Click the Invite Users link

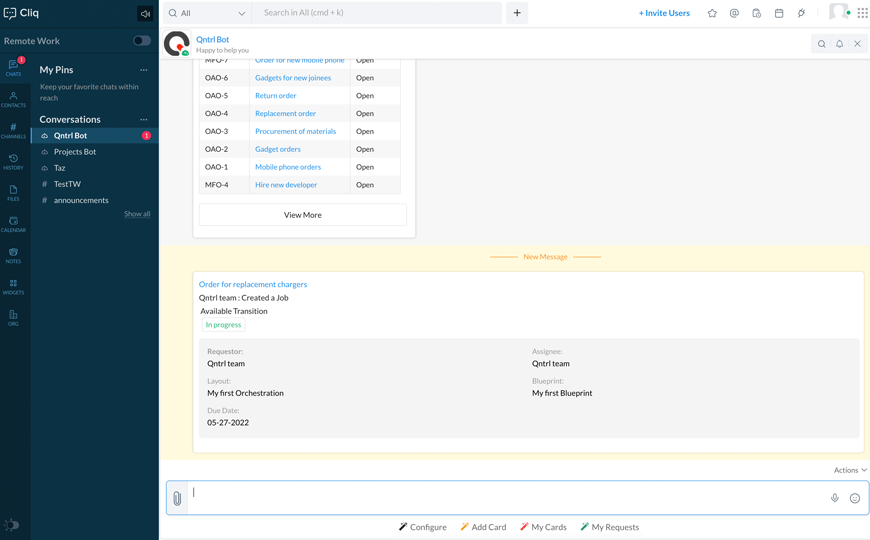pyautogui.click(x=664, y=13)
